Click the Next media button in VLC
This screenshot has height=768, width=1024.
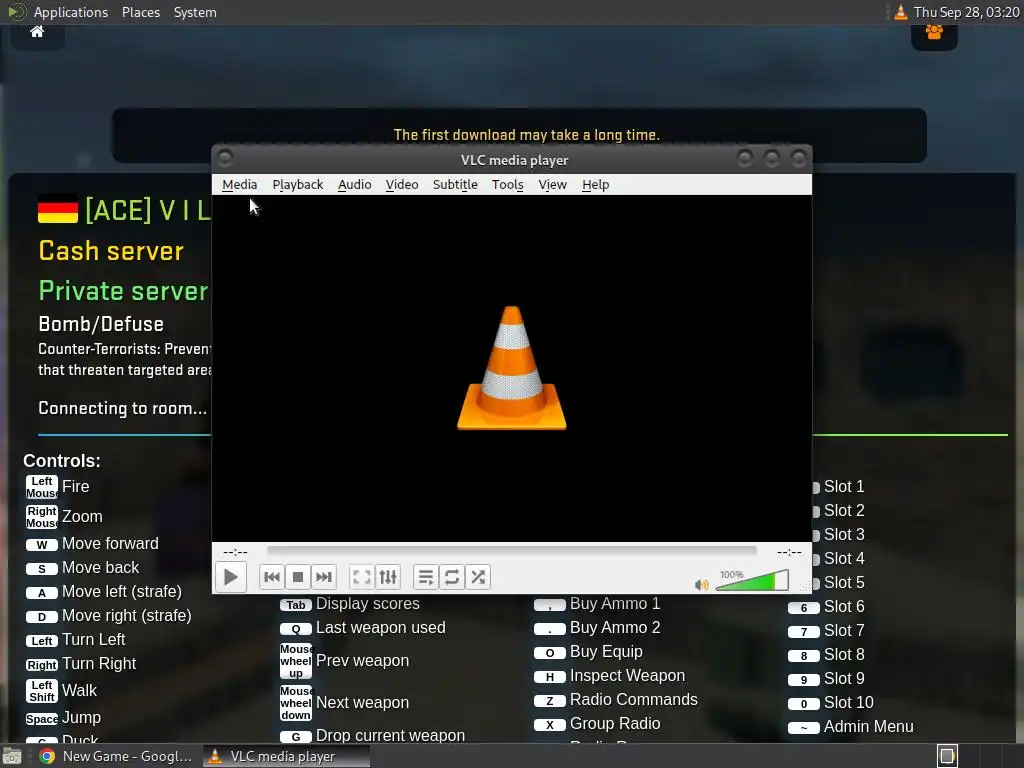pyautogui.click(x=324, y=577)
